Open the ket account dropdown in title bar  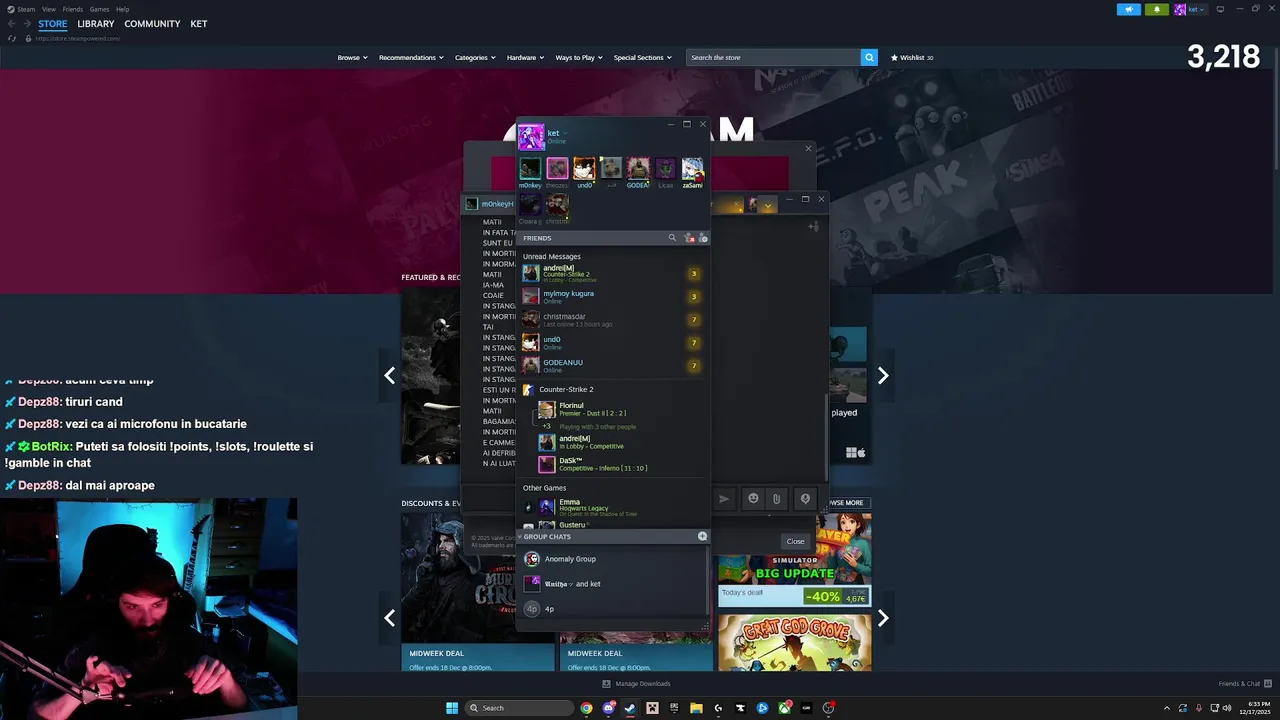pos(1190,9)
